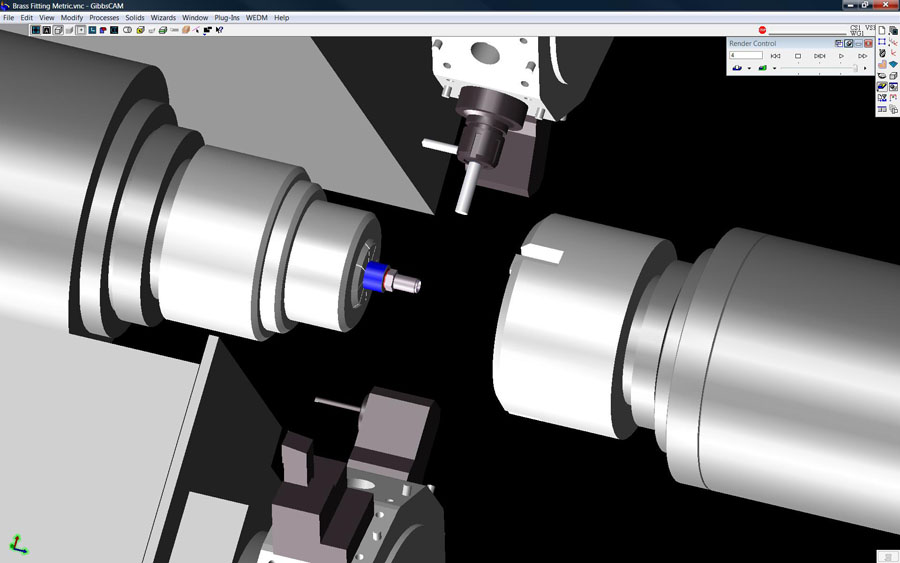Toggle the Render Control pin option
Viewport: 900px width, 563px height.
[849, 44]
